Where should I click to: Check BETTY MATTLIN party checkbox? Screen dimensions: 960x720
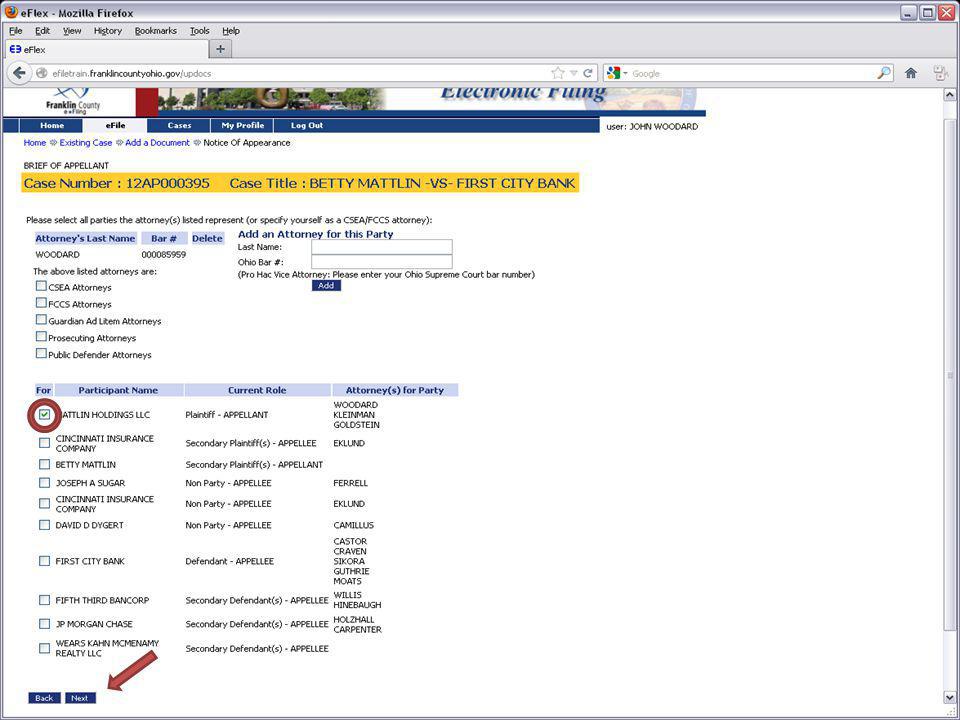[44, 464]
